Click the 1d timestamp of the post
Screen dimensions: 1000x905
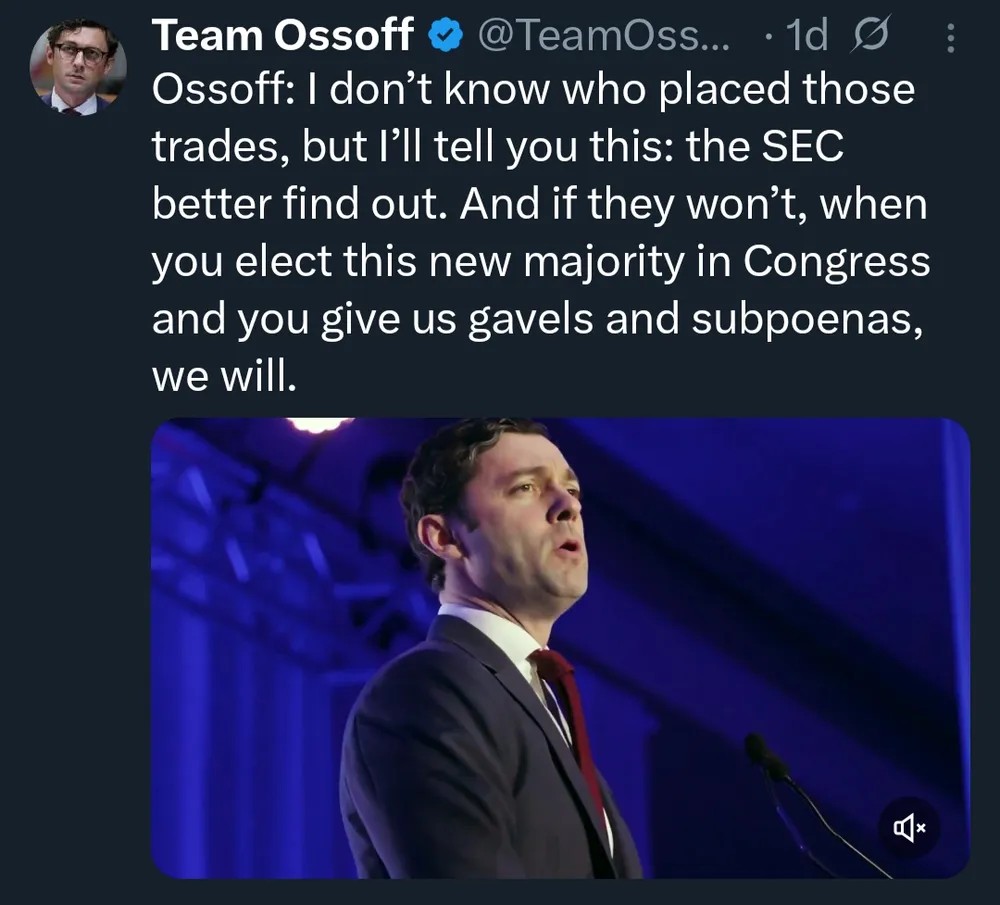(x=807, y=35)
